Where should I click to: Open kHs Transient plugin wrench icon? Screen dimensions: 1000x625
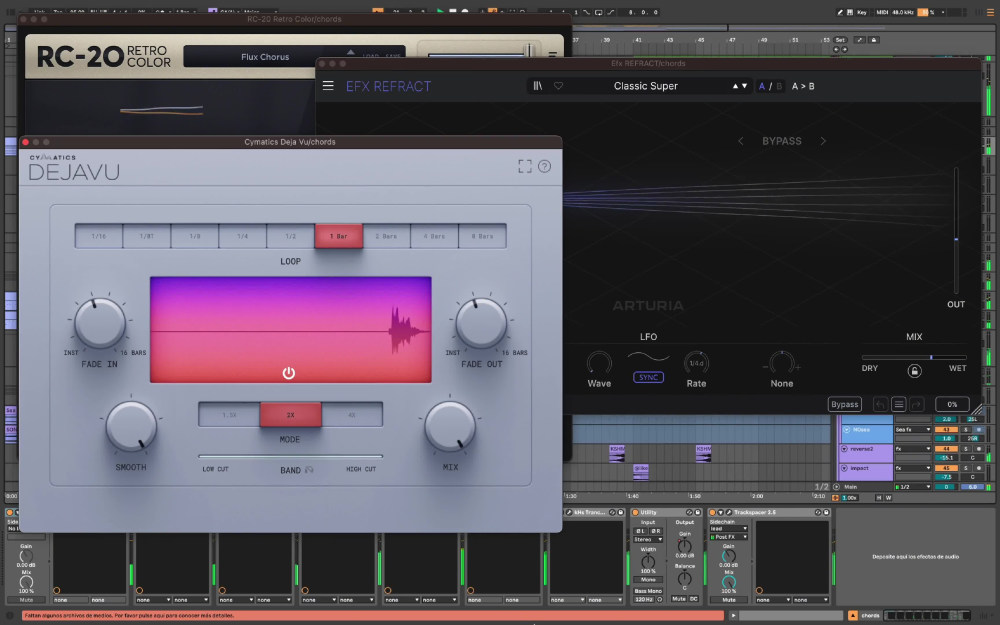point(569,512)
